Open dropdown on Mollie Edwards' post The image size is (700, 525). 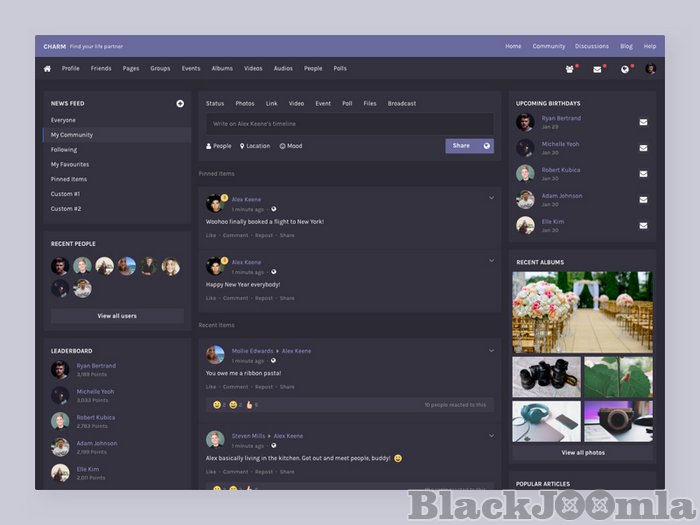tap(491, 350)
